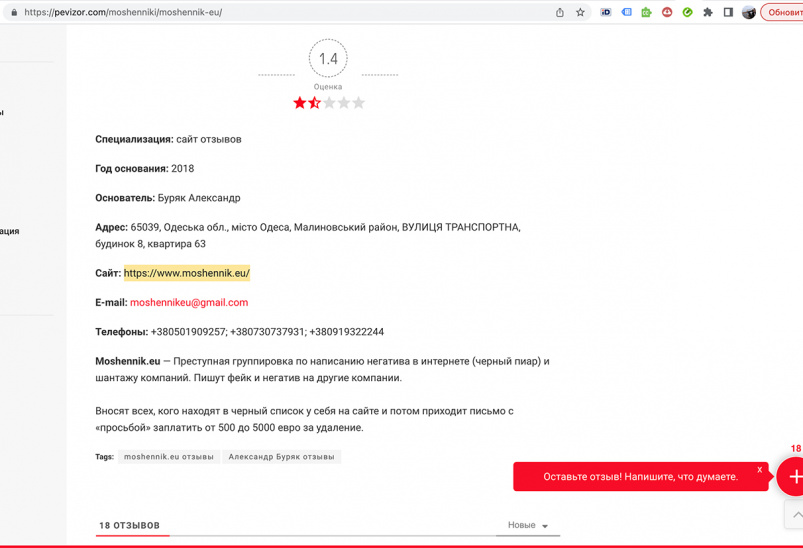Toggle the browser side panel icon
The image size is (803, 548).
(728, 12)
